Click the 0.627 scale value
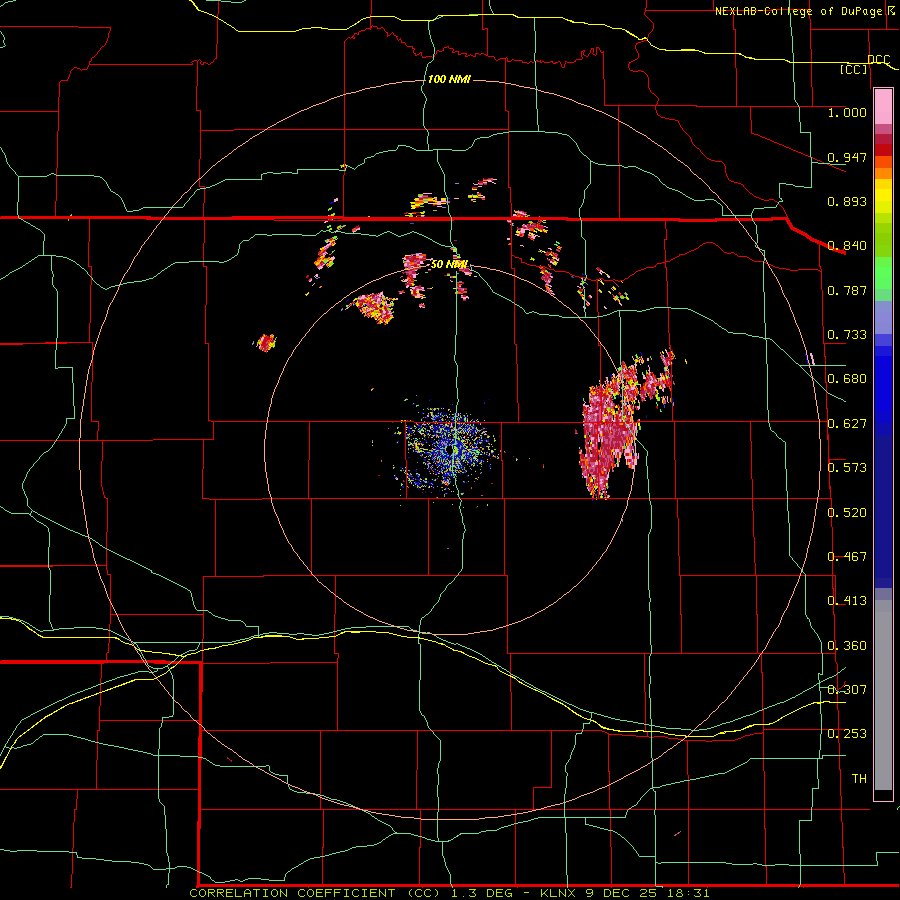 coord(847,424)
